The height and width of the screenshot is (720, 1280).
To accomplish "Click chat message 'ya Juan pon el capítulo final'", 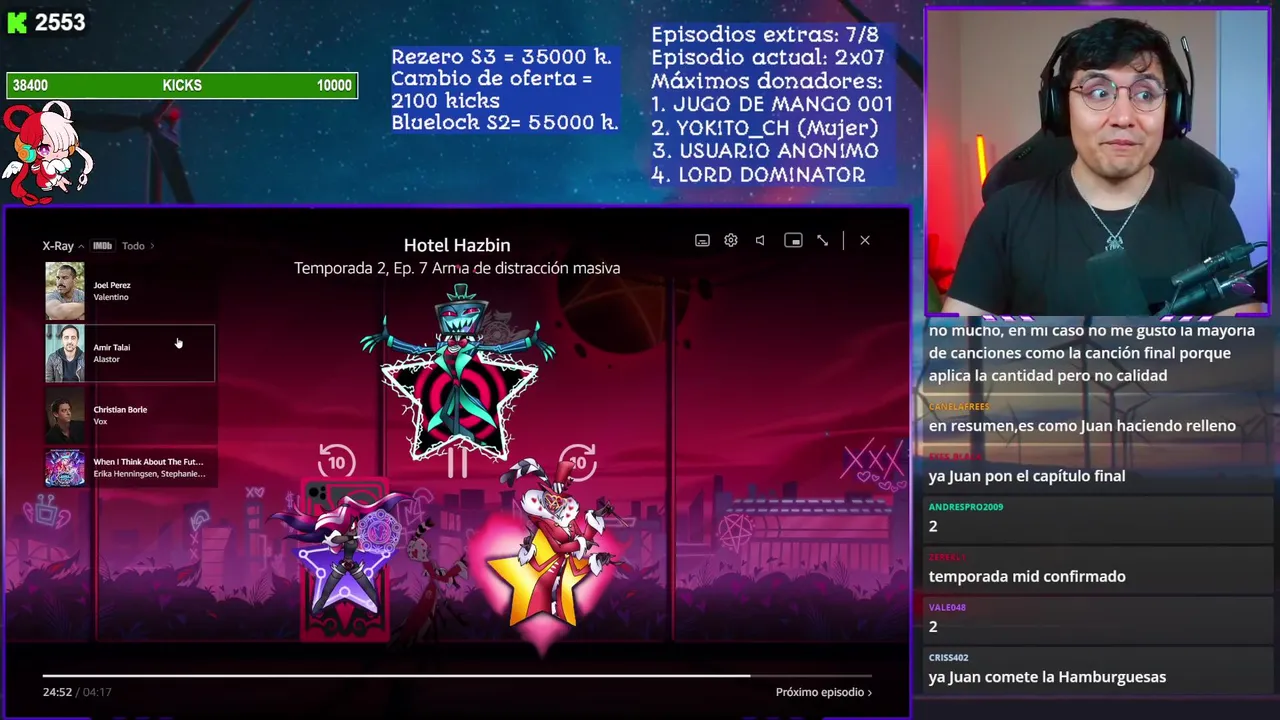I will pyautogui.click(x=1027, y=476).
